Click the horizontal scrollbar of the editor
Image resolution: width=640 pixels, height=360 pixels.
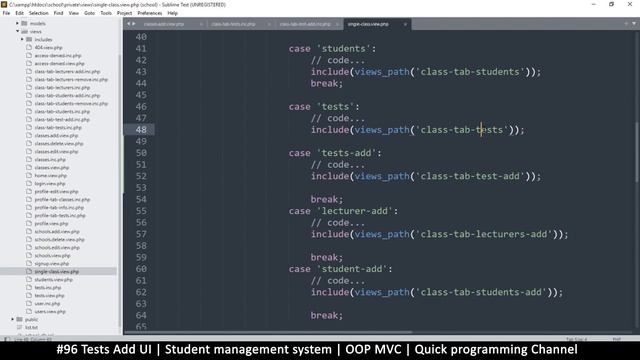click(x=268, y=332)
